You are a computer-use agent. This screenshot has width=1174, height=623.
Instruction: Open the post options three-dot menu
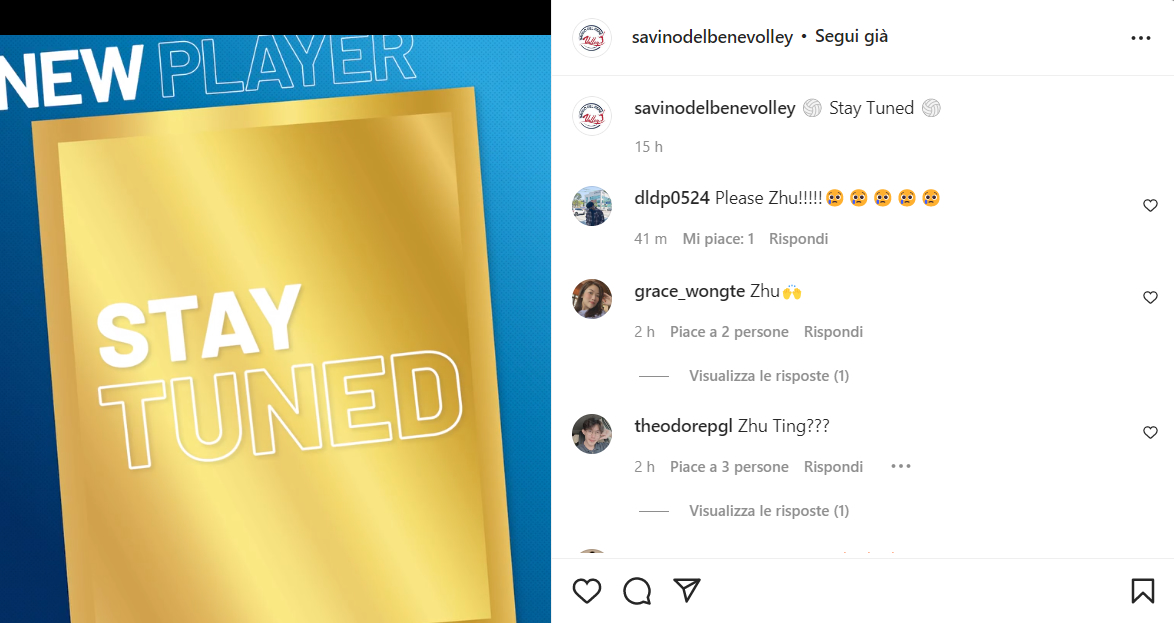click(x=1140, y=37)
